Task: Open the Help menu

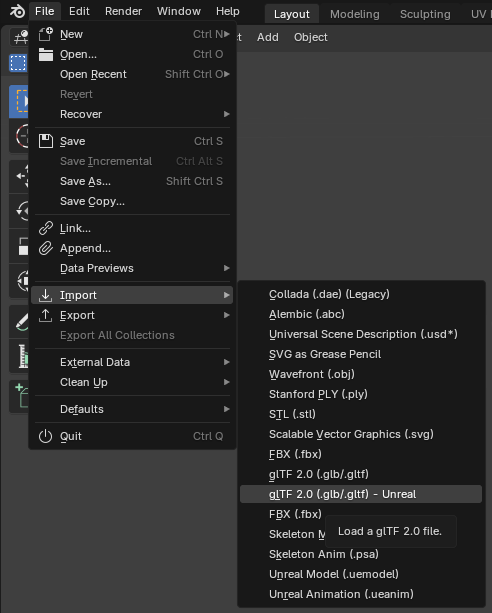Action: pyautogui.click(x=228, y=11)
